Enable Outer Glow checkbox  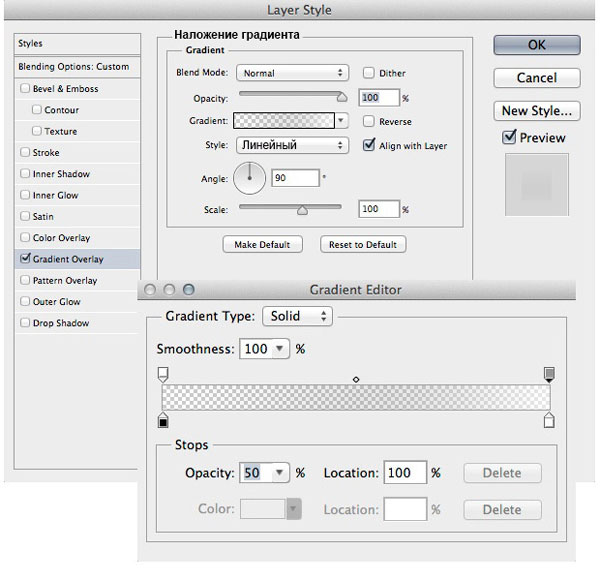tap(25, 302)
